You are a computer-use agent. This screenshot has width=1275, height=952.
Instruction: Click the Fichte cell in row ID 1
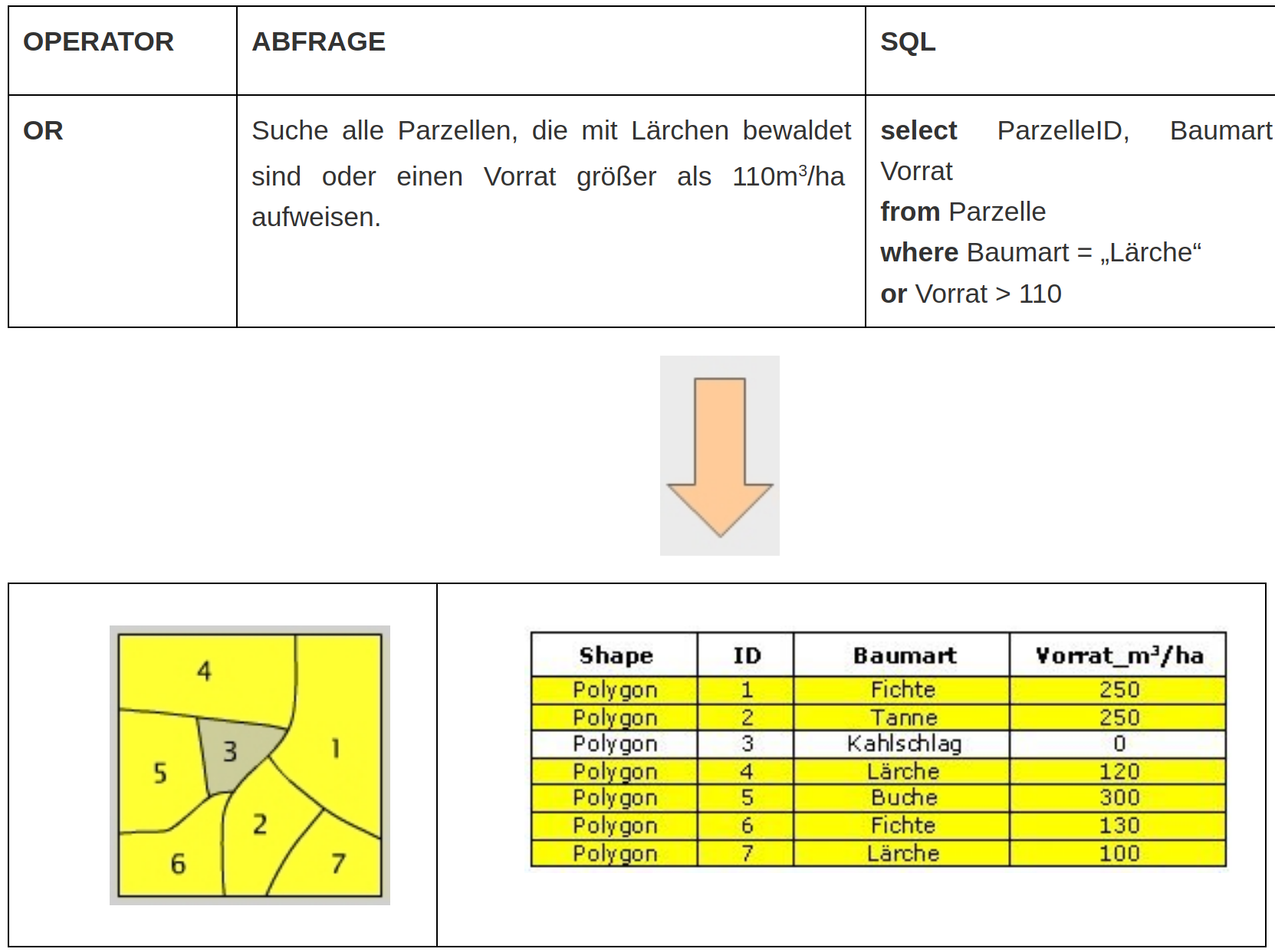[902, 690]
